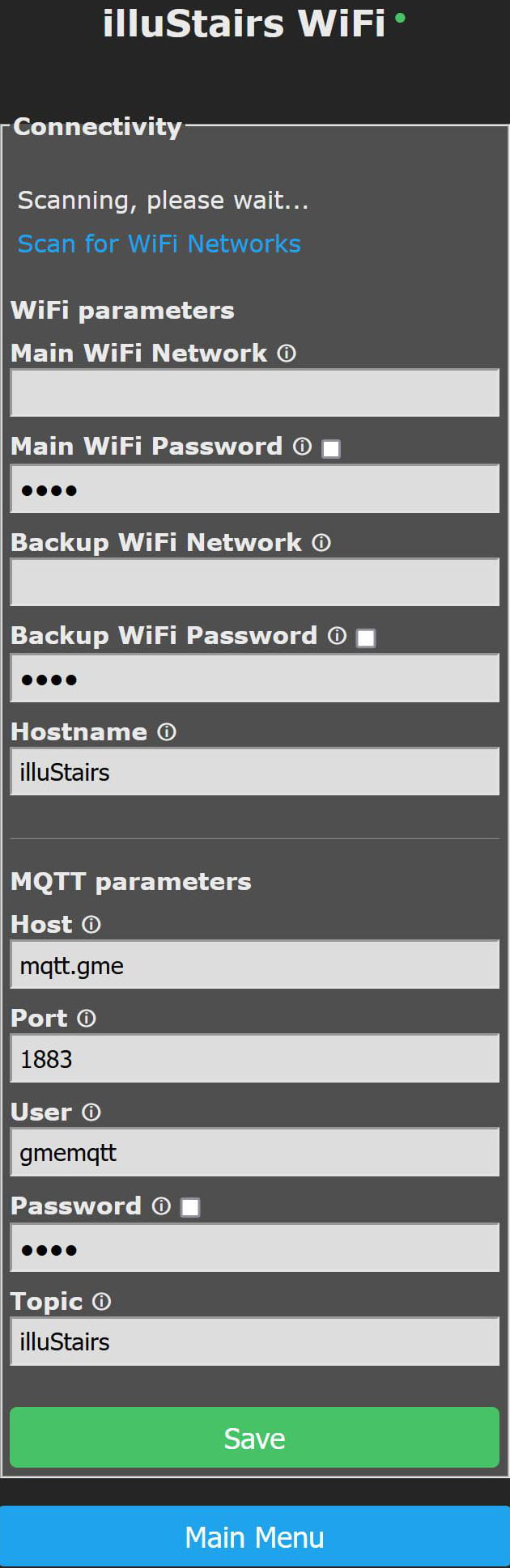Click the Hostname info icon
The height and width of the screenshot is (1568, 510).
click(x=167, y=732)
